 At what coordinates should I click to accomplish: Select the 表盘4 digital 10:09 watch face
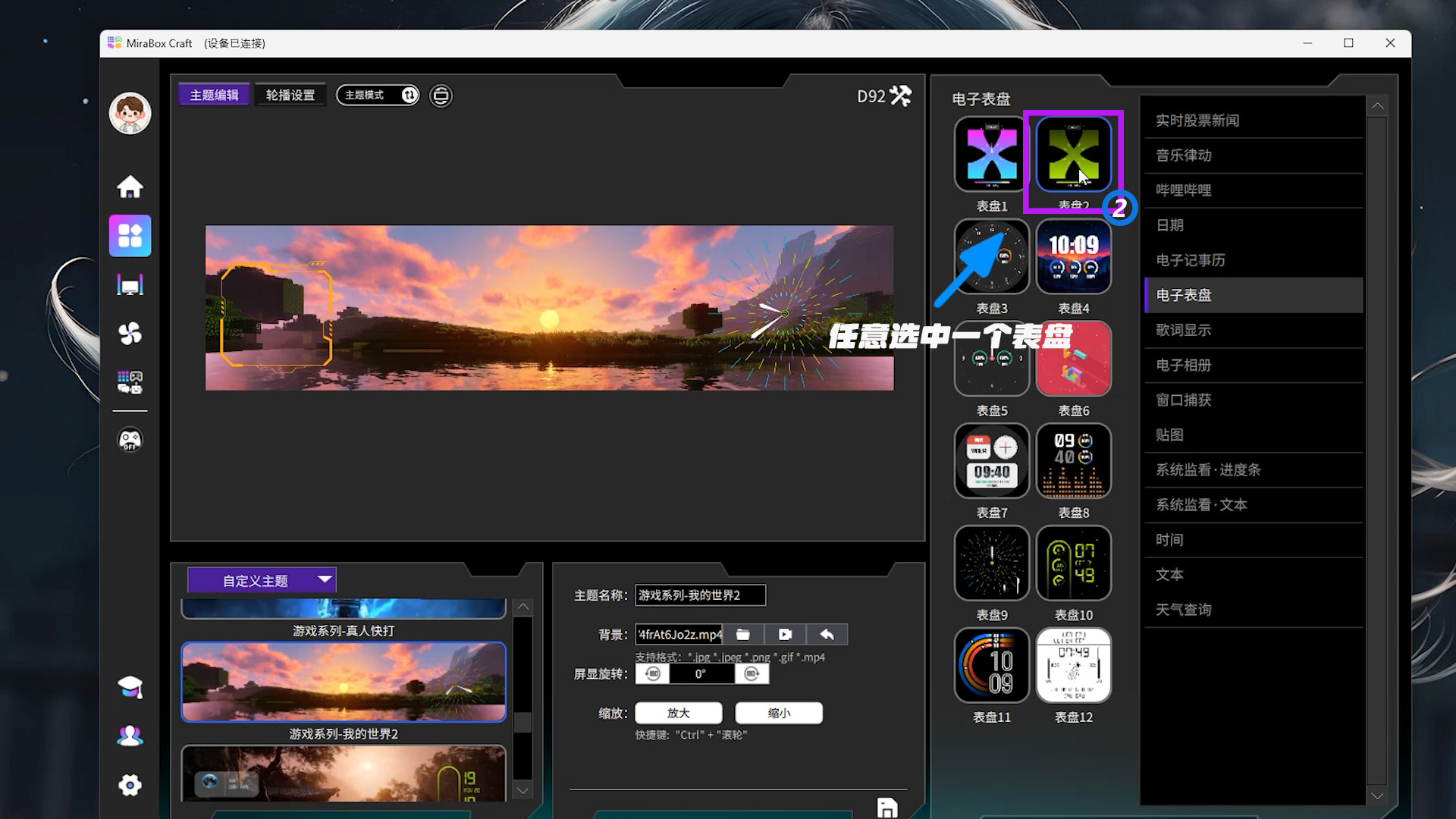[x=1074, y=256]
